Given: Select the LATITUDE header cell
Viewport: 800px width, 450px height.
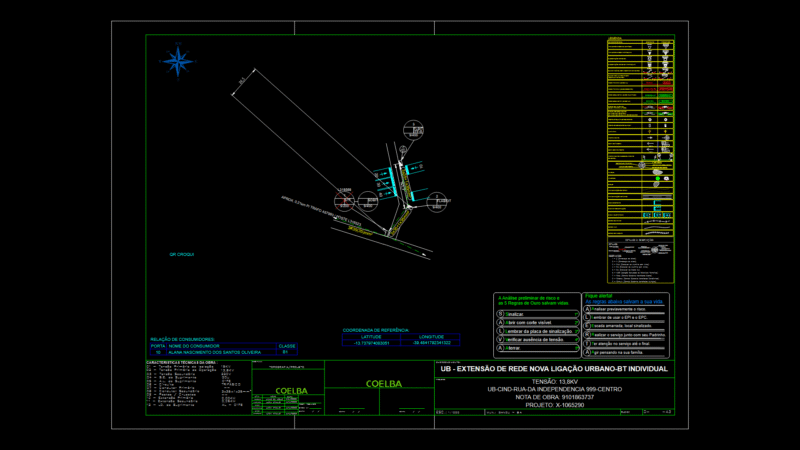Looking at the screenshot, I should [x=371, y=337].
